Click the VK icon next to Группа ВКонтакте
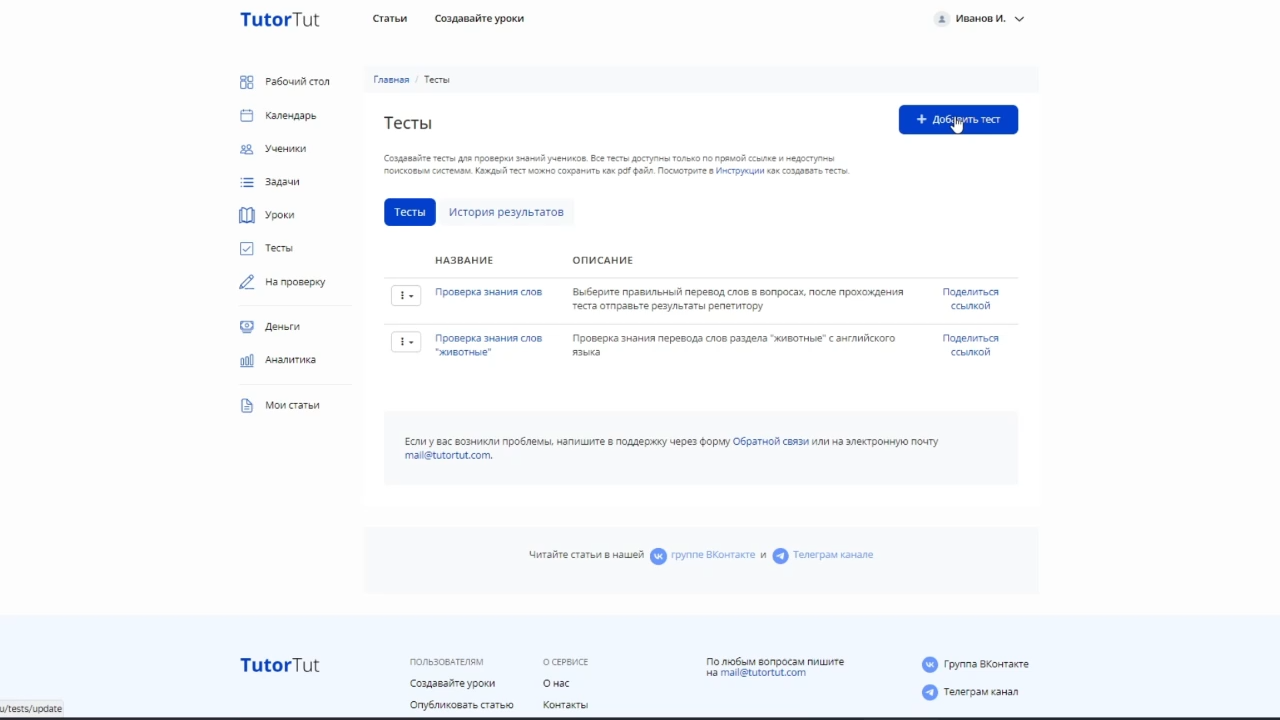Viewport: 1280px width, 720px height. 929,664
